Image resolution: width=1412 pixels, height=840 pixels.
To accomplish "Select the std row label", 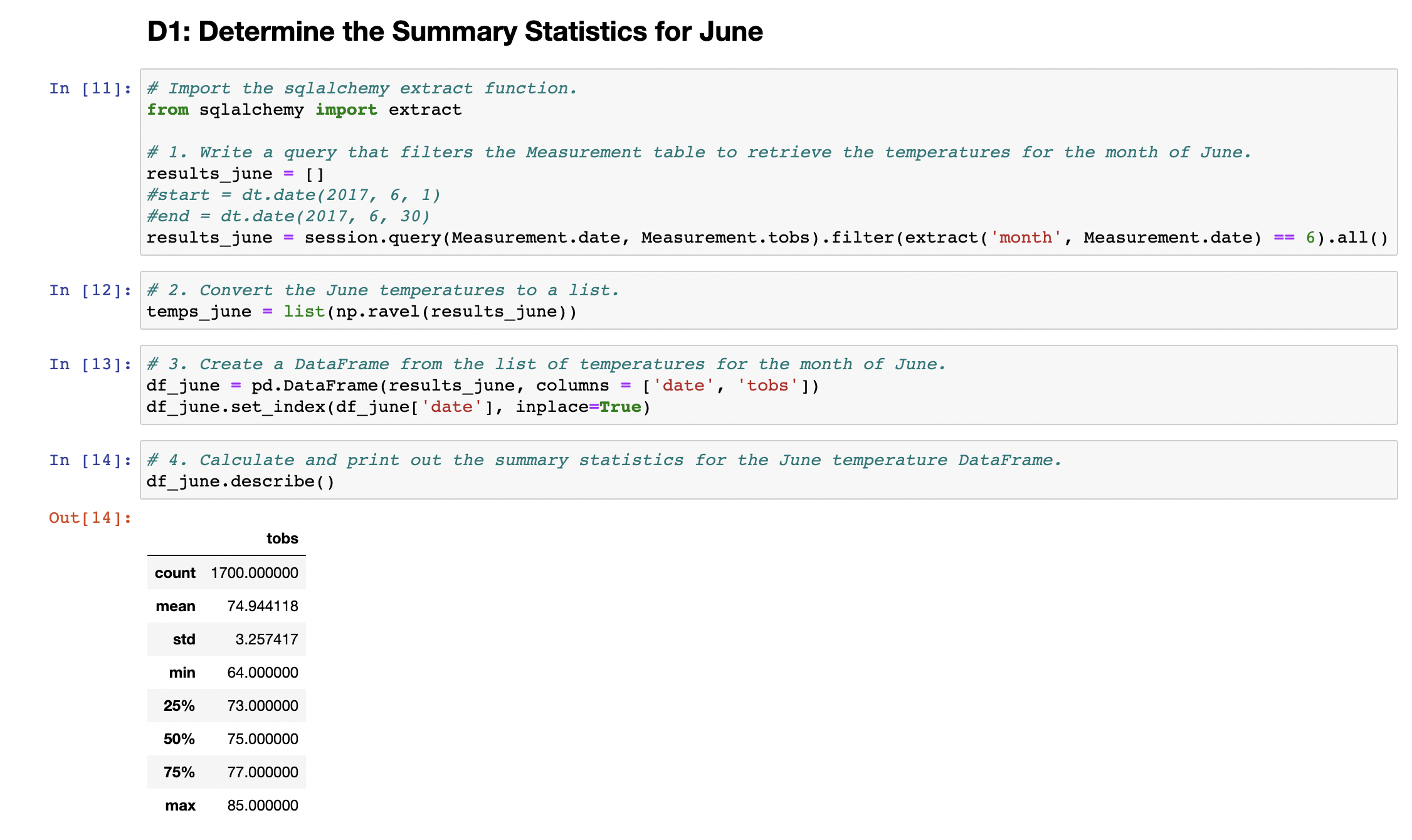I will [182, 639].
